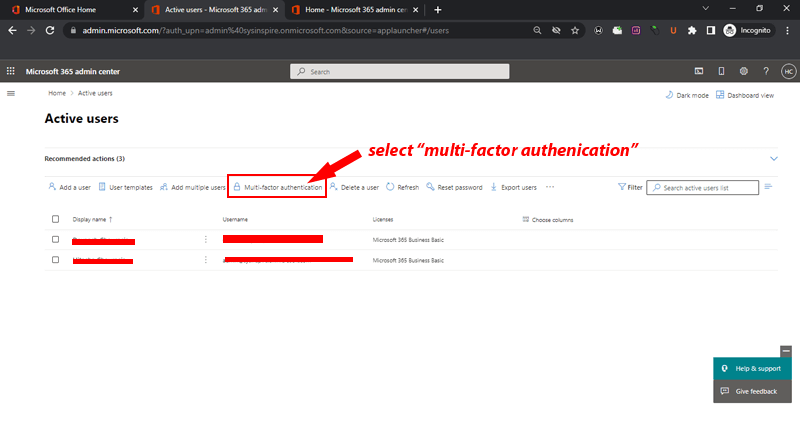This screenshot has width=800, height=426.
Task: Open the Settings gear in header
Action: tap(744, 71)
